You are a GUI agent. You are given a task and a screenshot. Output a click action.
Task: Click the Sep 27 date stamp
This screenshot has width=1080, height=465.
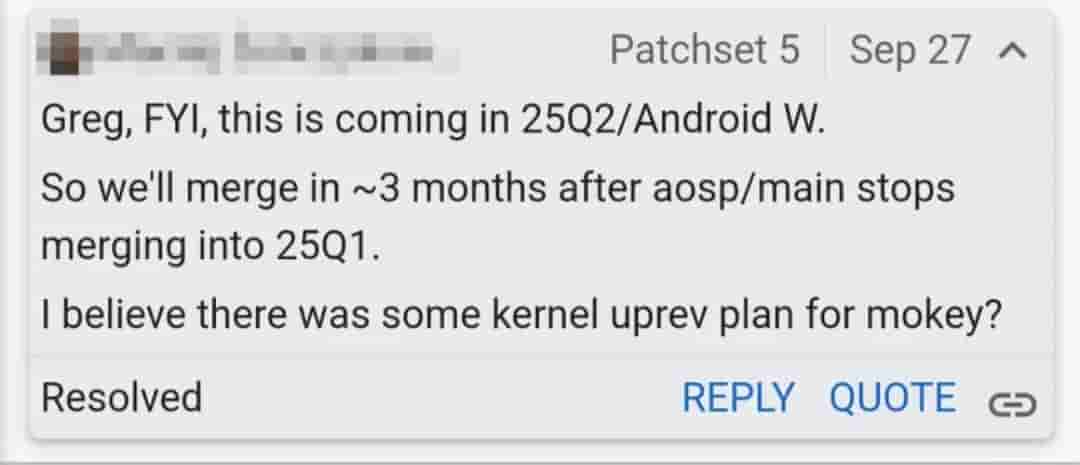(910, 51)
